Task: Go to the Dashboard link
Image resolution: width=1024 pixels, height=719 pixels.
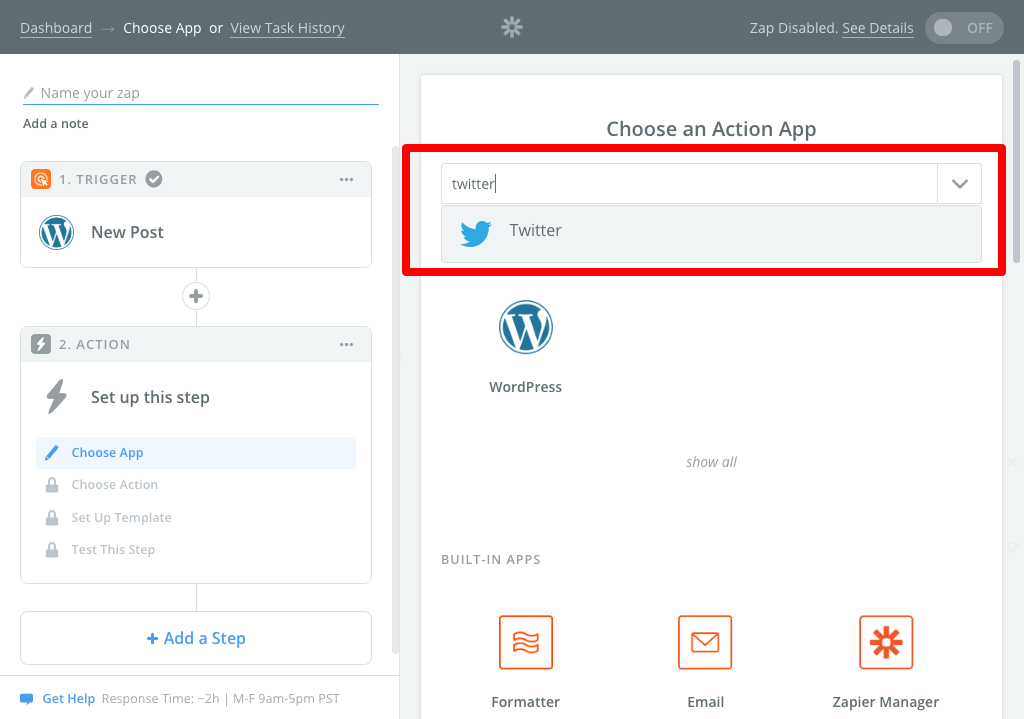Action: point(56,28)
